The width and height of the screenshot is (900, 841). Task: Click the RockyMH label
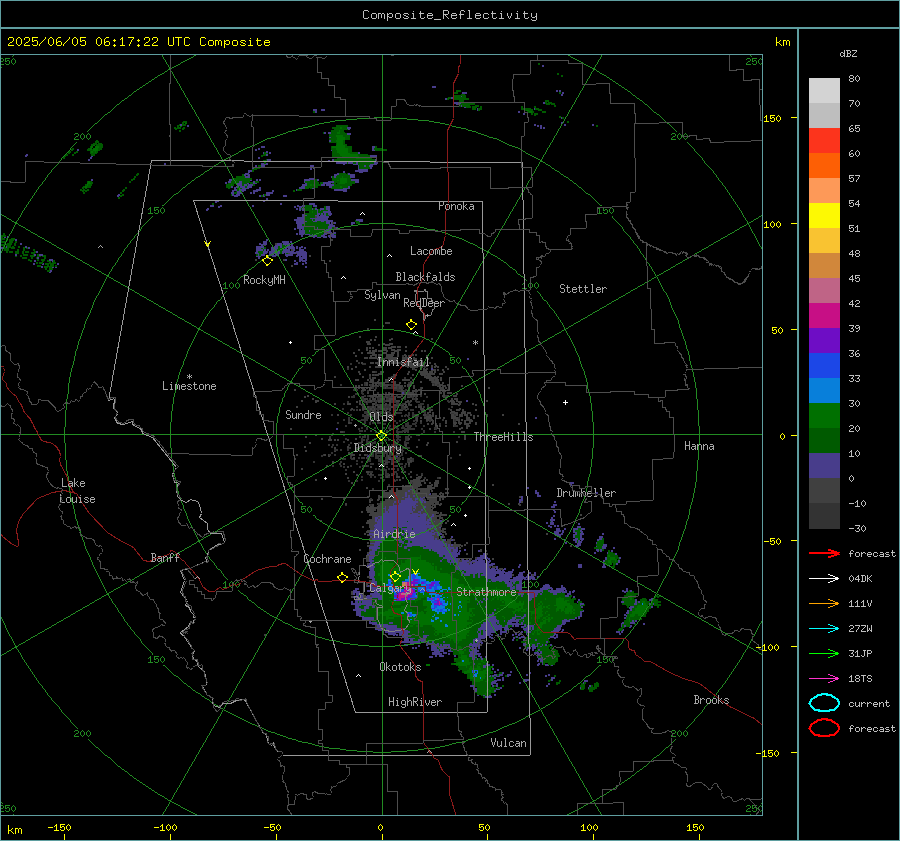pyautogui.click(x=264, y=280)
